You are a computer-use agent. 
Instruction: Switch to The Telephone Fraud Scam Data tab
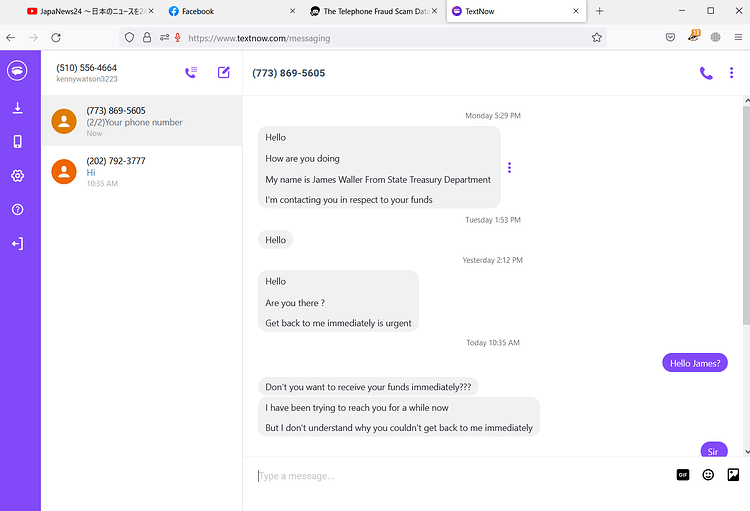374,11
